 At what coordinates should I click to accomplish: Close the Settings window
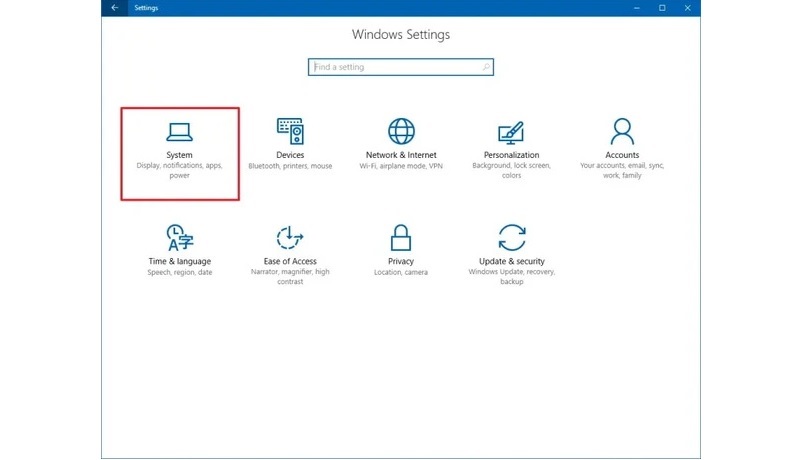click(687, 8)
